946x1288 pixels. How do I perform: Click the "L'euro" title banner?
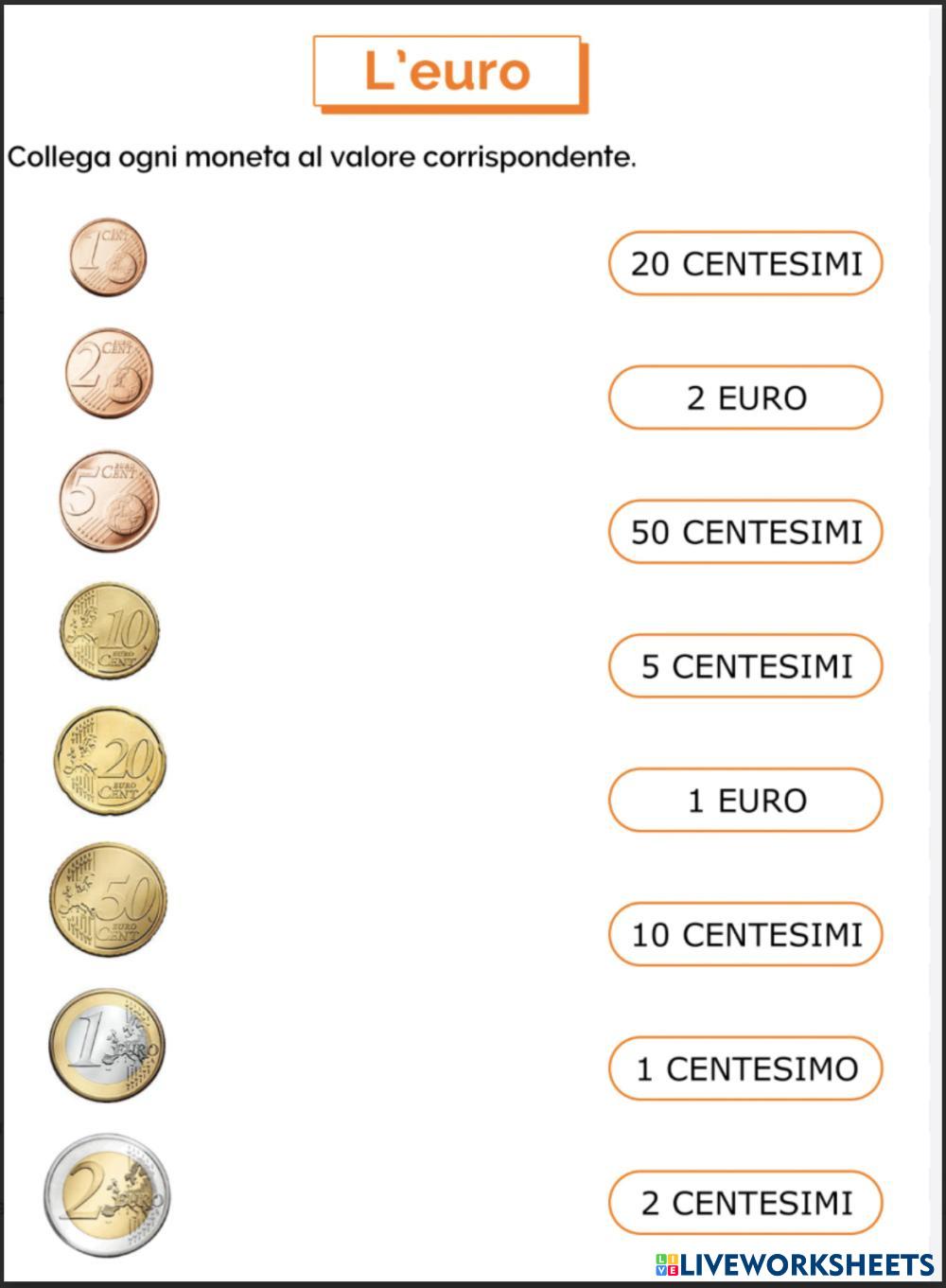[x=447, y=72]
